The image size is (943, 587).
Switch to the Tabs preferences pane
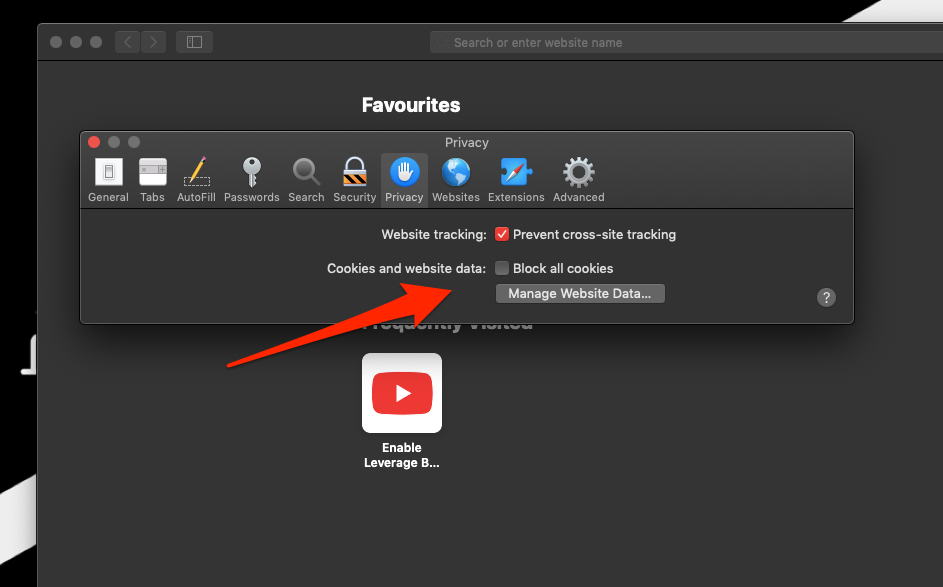click(152, 179)
